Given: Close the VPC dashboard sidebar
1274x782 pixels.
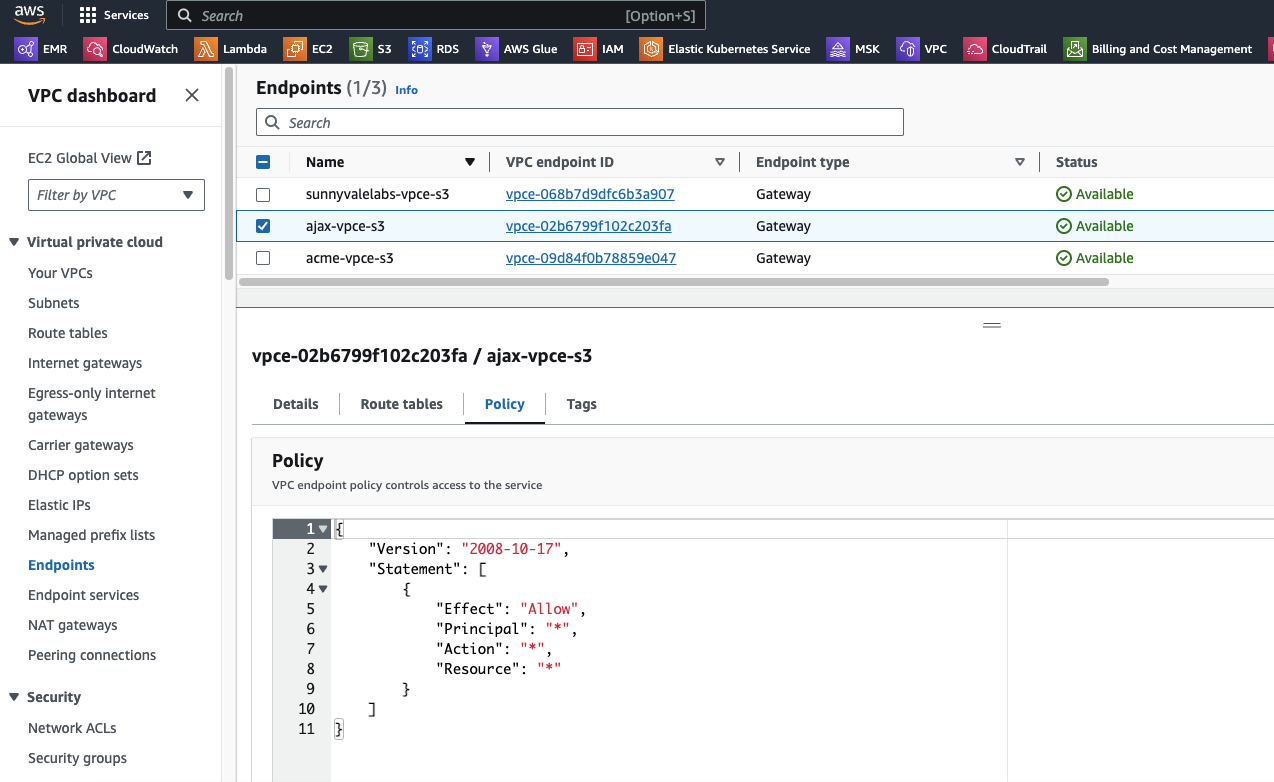Looking at the screenshot, I should 192,95.
